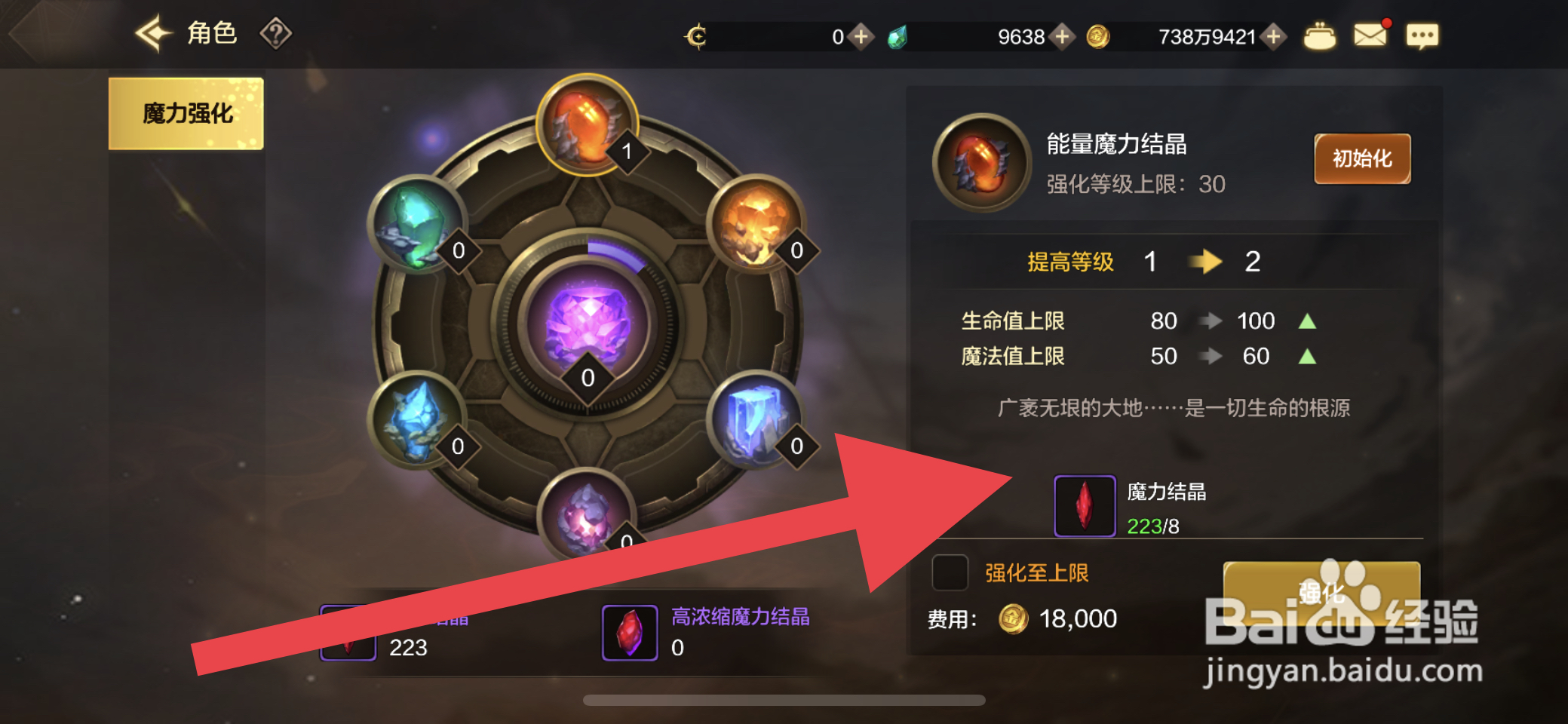Select the green crystal on the wheel

[417, 224]
